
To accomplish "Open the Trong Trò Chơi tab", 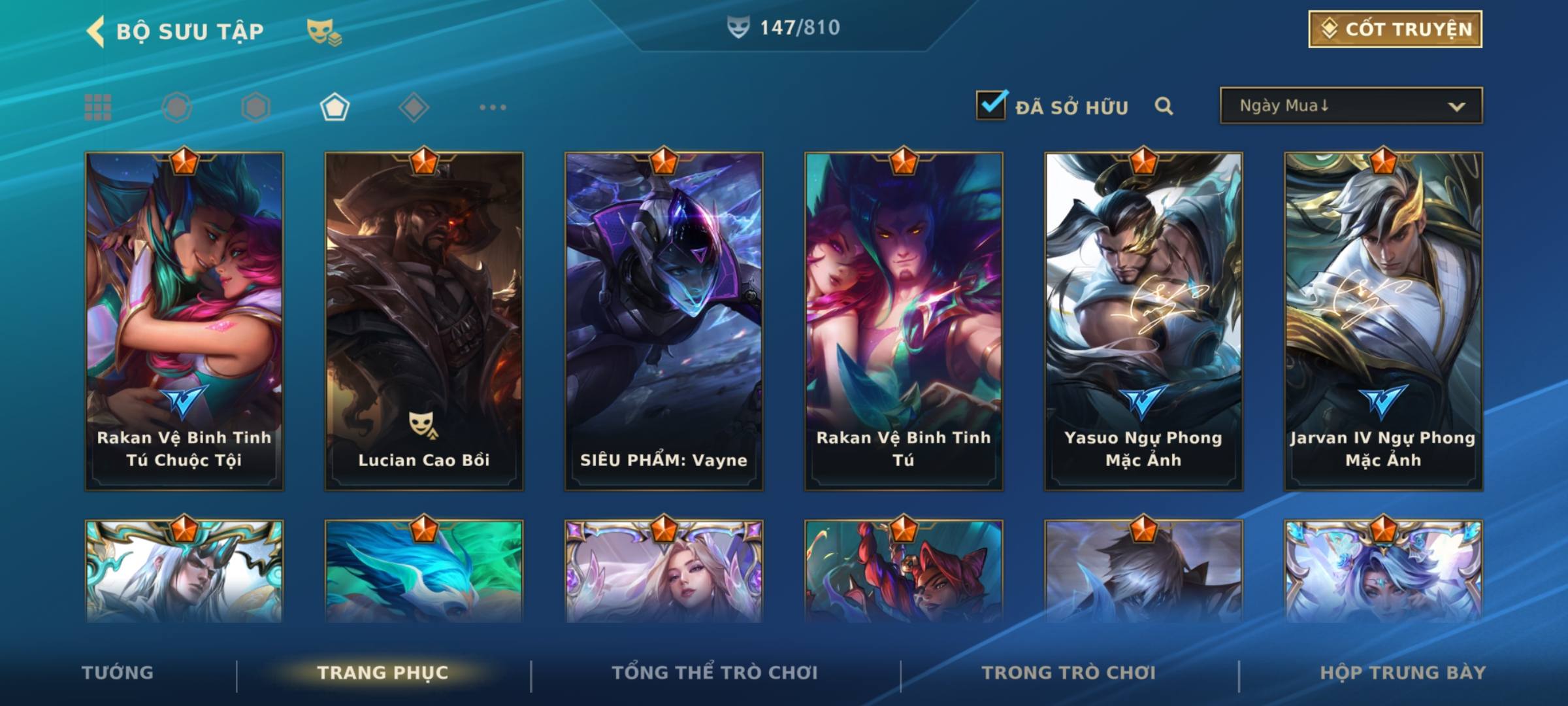I will tap(1069, 673).
